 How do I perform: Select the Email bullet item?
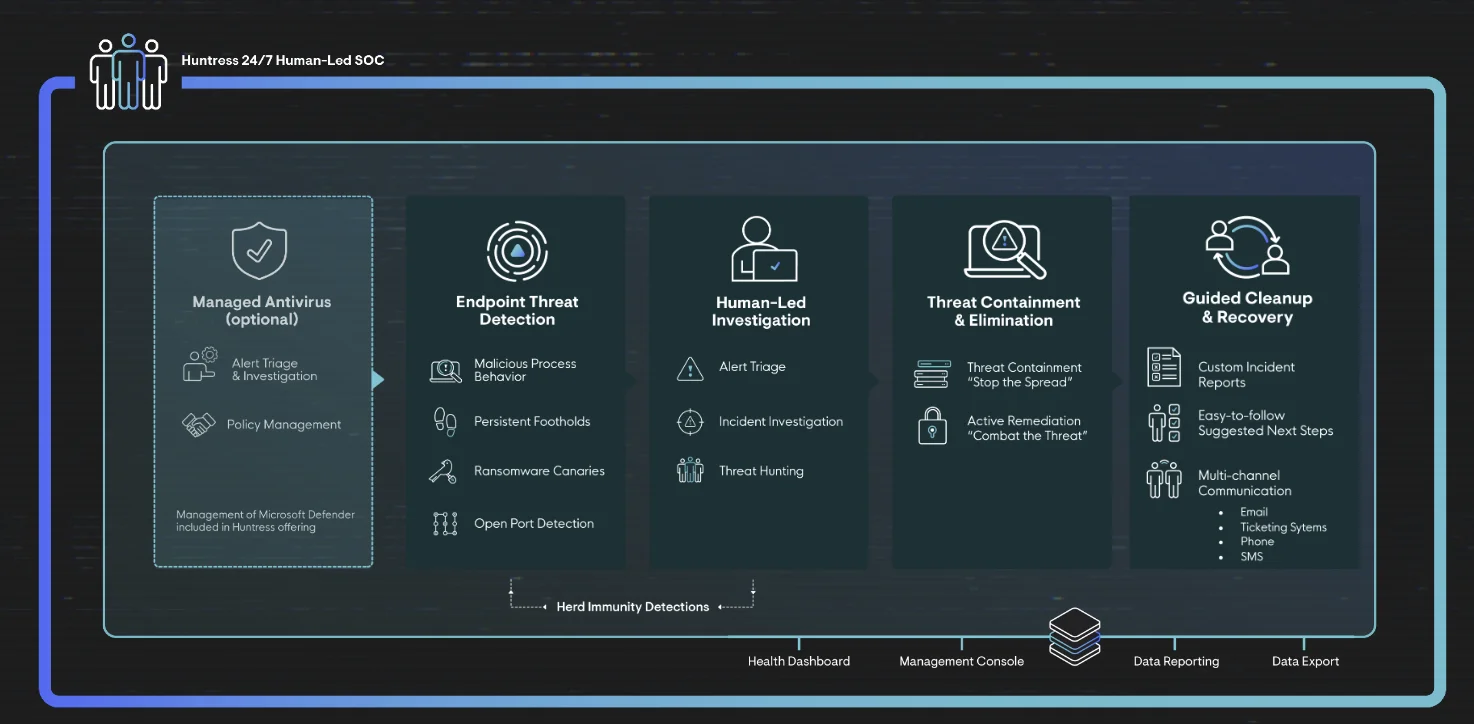pyautogui.click(x=1254, y=512)
